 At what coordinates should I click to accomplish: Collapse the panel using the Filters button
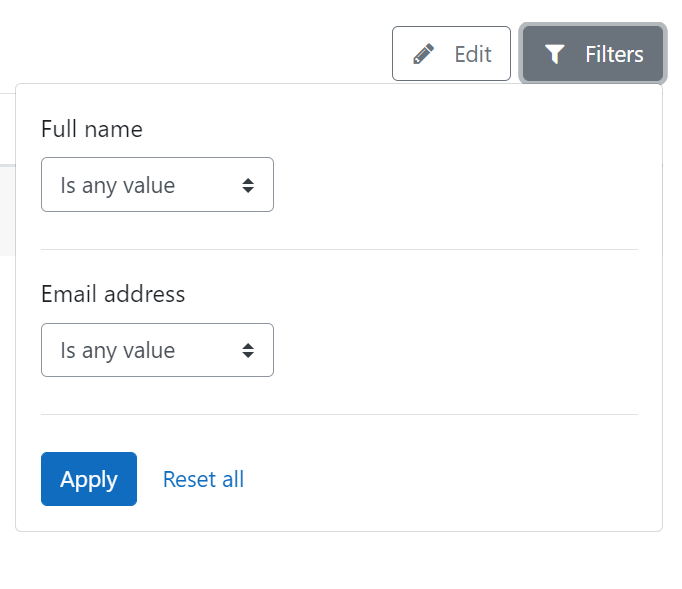click(593, 54)
